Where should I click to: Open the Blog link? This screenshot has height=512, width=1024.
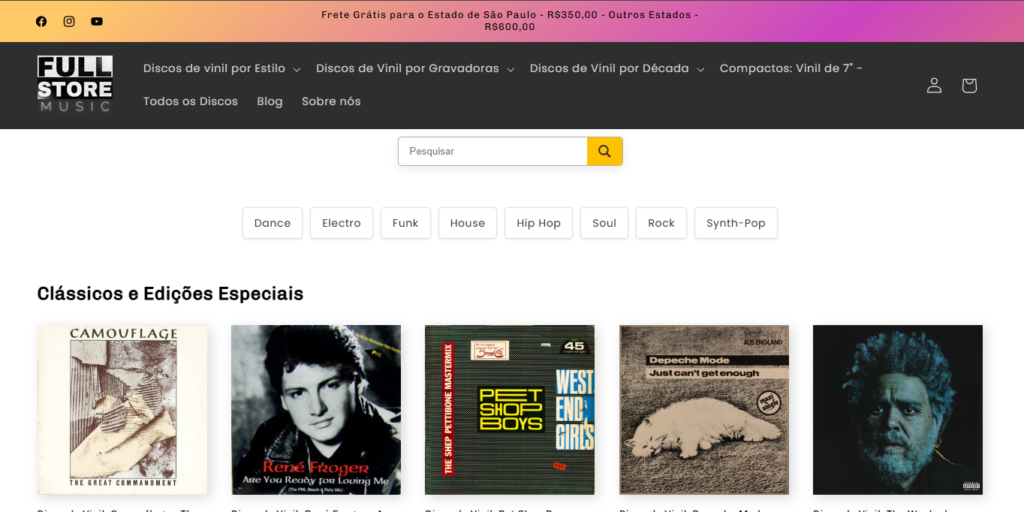[x=270, y=101]
